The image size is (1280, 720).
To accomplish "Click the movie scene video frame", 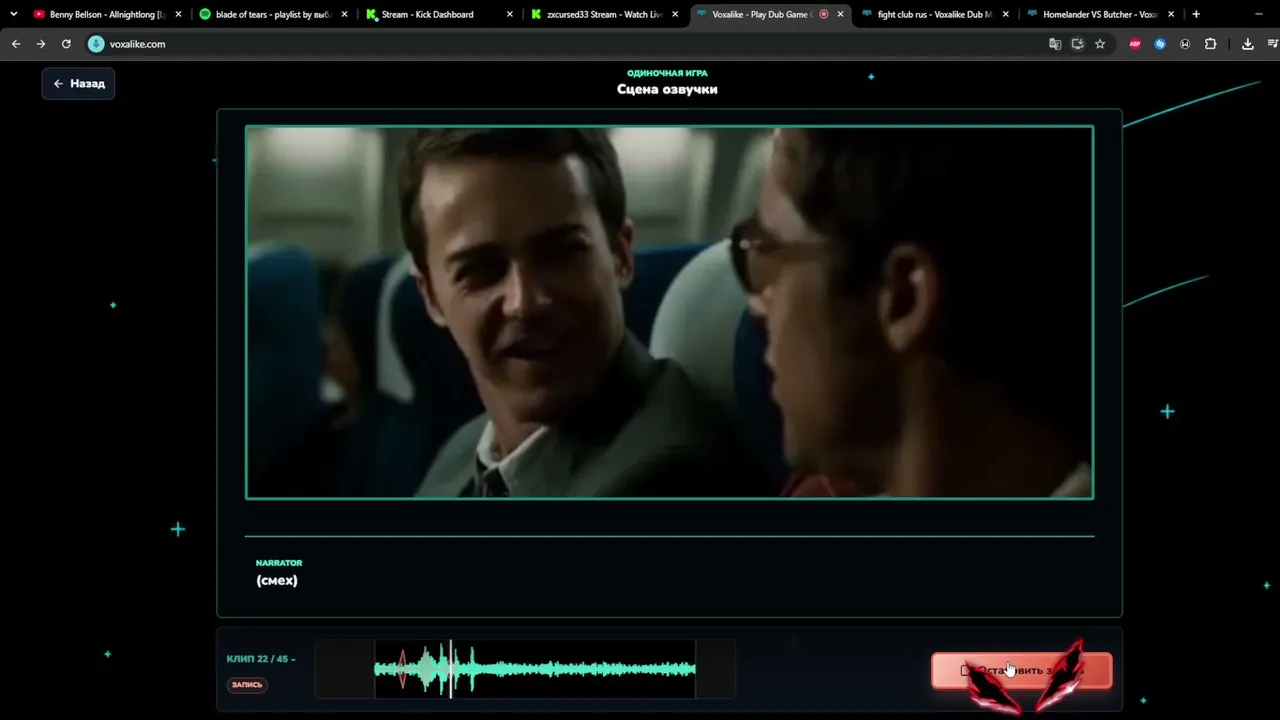I will tap(669, 312).
